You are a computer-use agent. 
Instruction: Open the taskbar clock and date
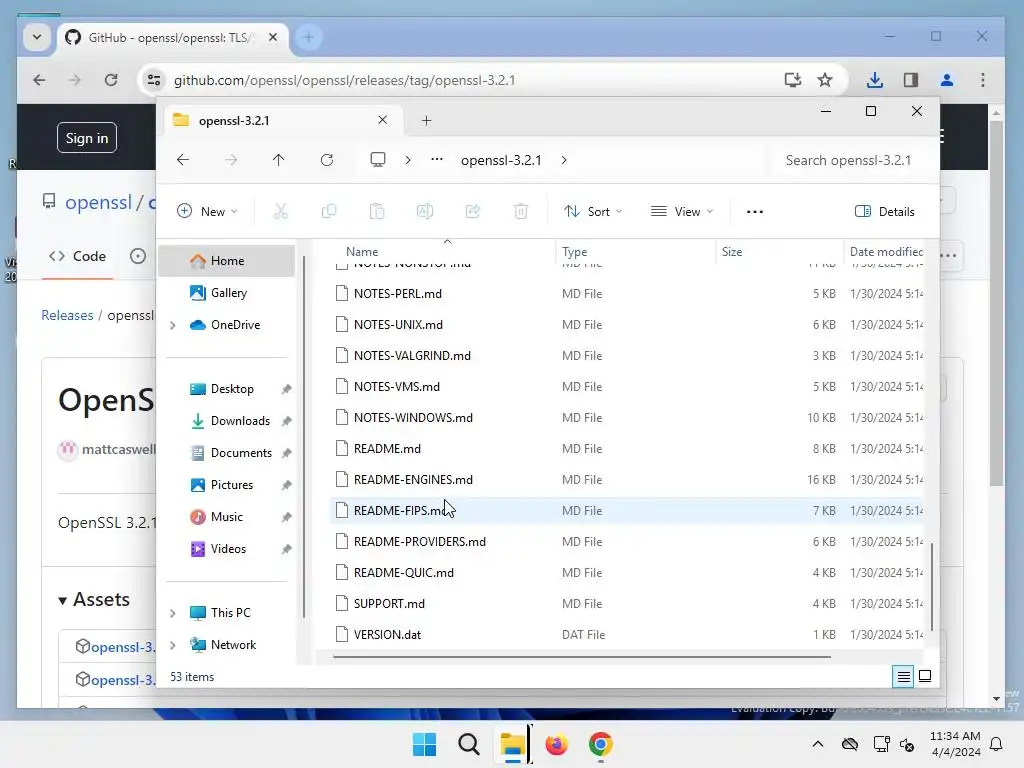[955, 744]
